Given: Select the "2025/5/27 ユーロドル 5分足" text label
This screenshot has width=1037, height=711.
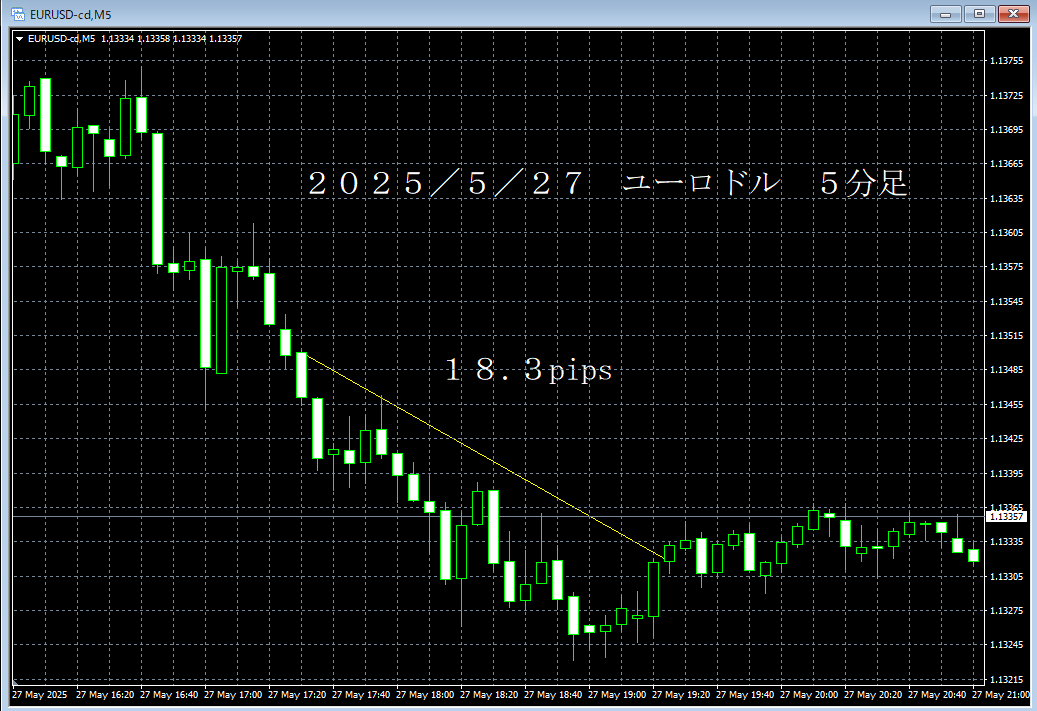Looking at the screenshot, I should click(607, 185).
